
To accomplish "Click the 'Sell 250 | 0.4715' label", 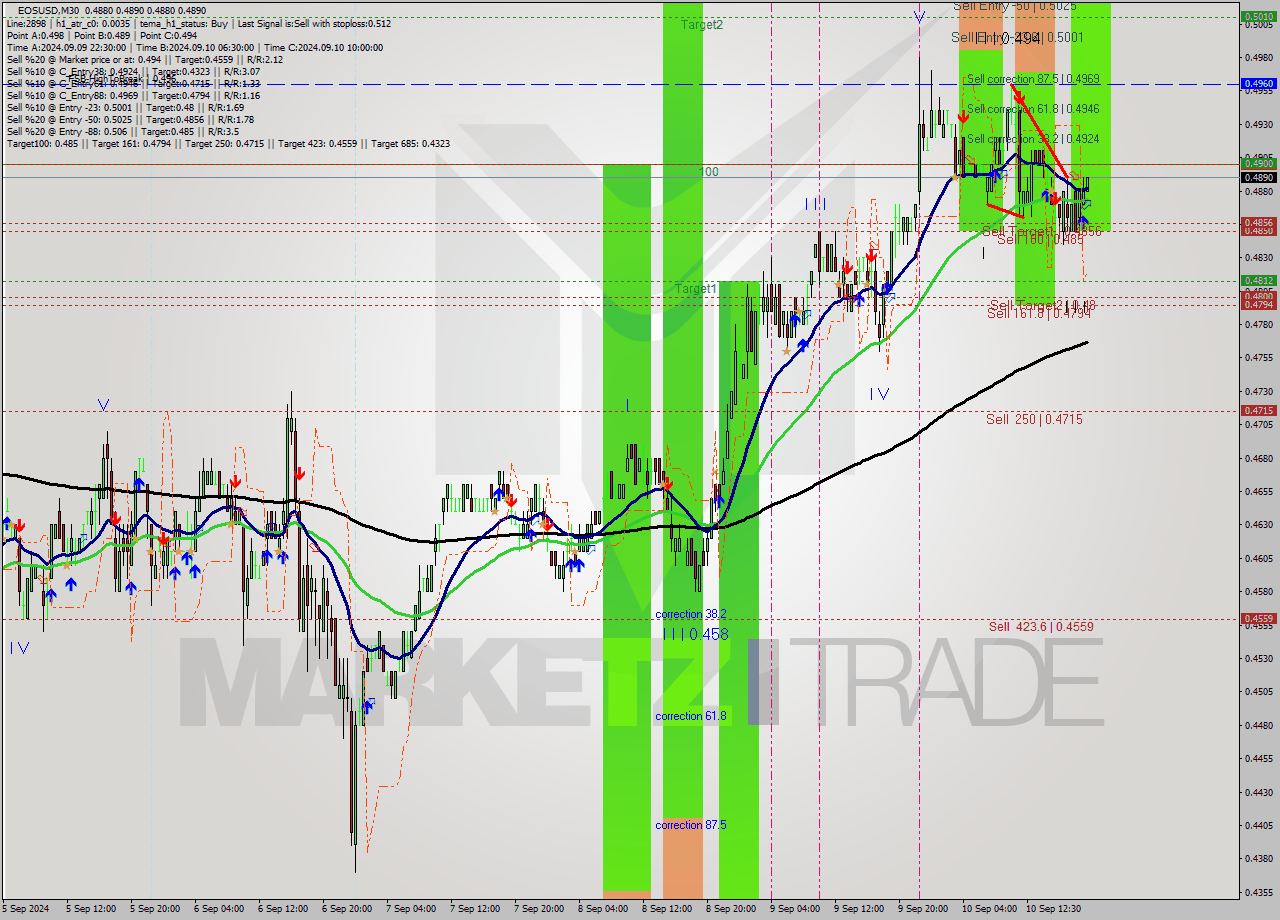I will (1034, 419).
